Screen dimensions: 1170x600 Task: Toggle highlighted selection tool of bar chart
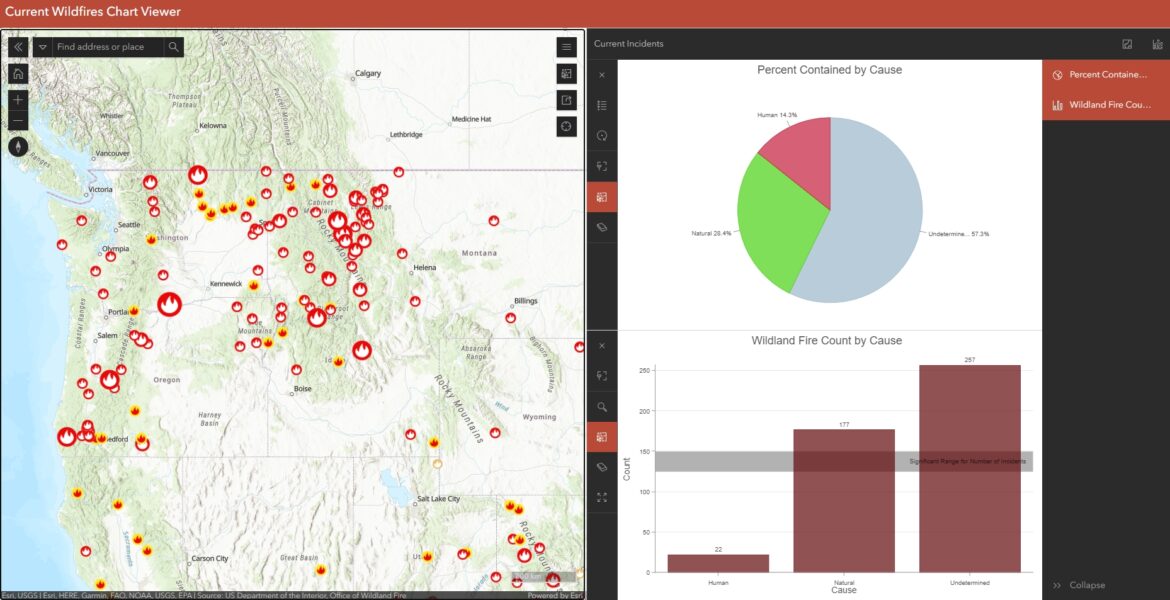point(602,437)
